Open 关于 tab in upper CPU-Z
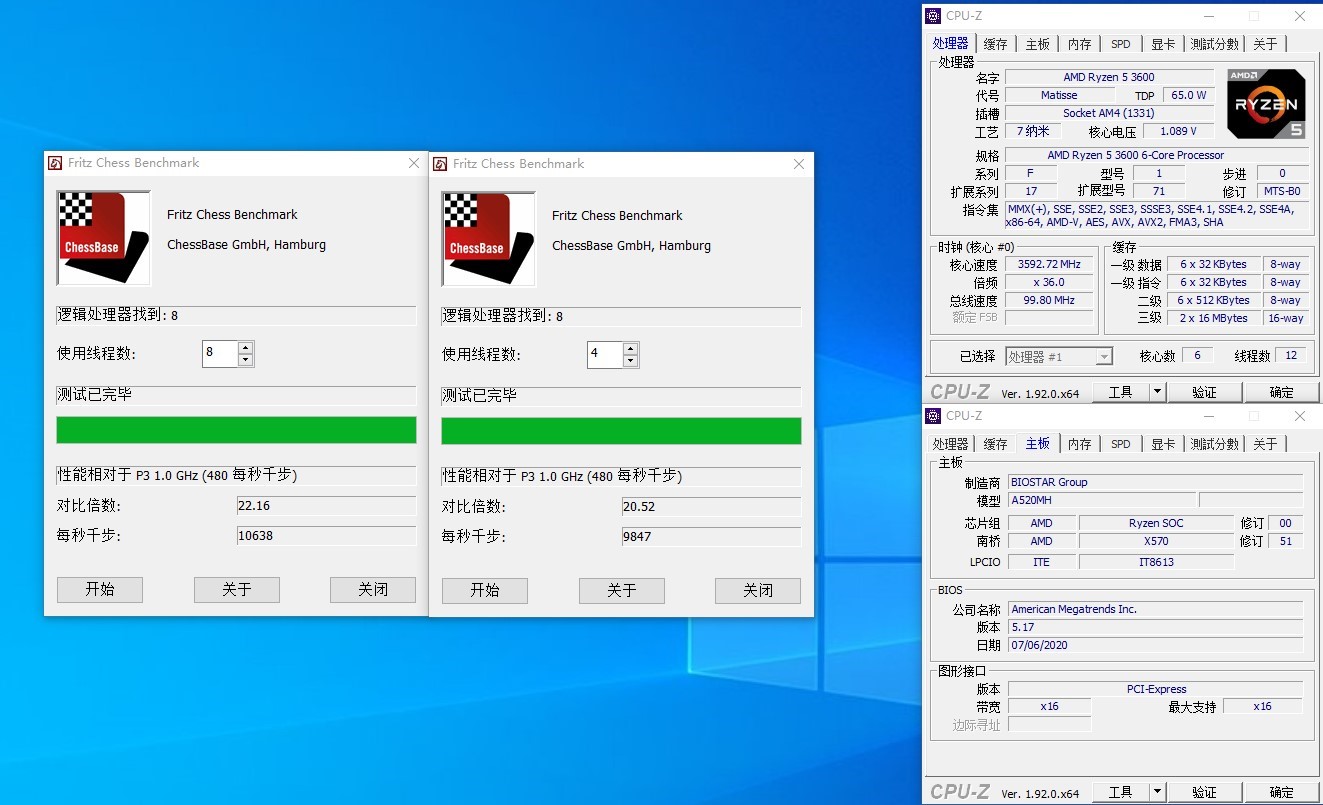Viewport: 1323px width, 805px height. tap(1265, 44)
